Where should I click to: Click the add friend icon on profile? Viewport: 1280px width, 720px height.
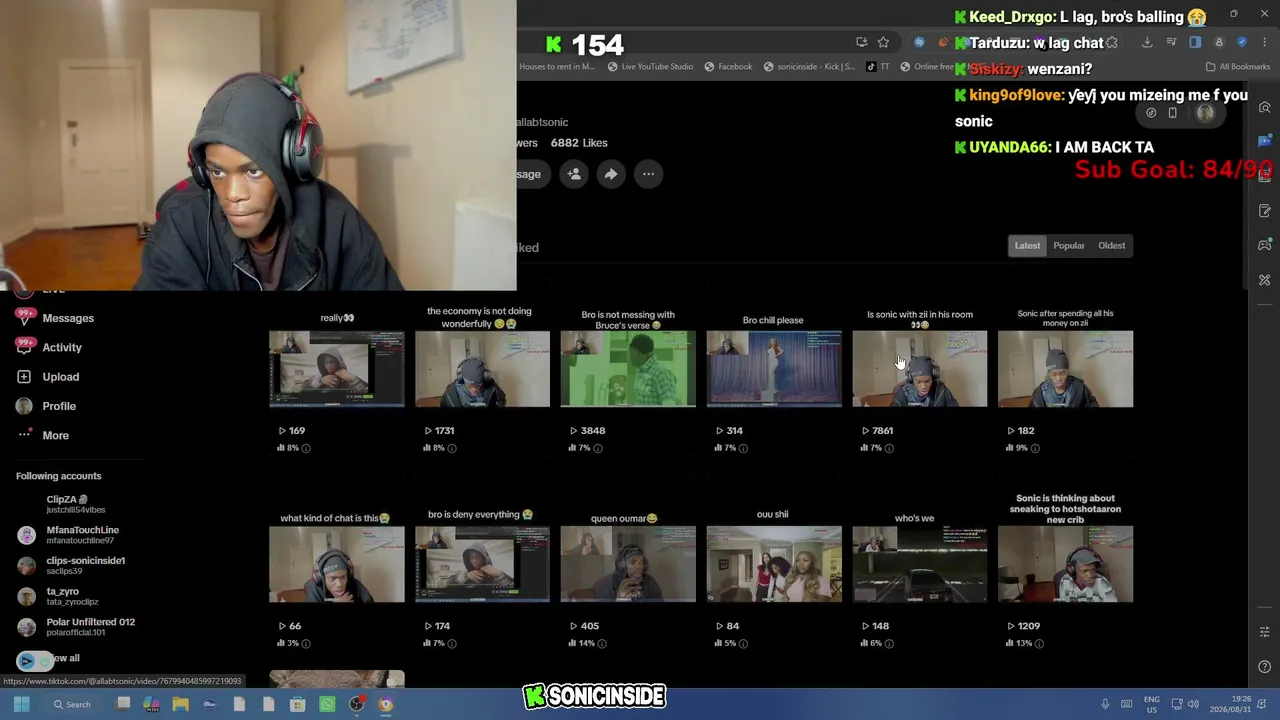tap(574, 174)
